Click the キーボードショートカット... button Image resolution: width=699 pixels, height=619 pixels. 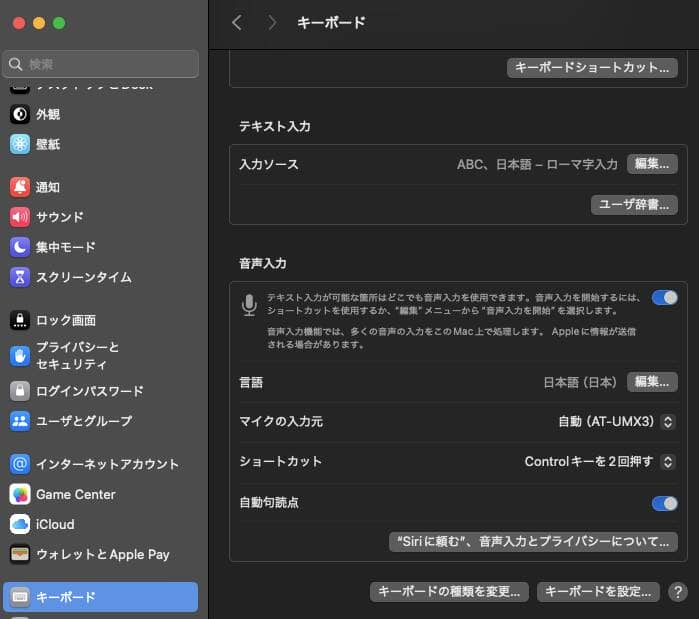[591, 68]
